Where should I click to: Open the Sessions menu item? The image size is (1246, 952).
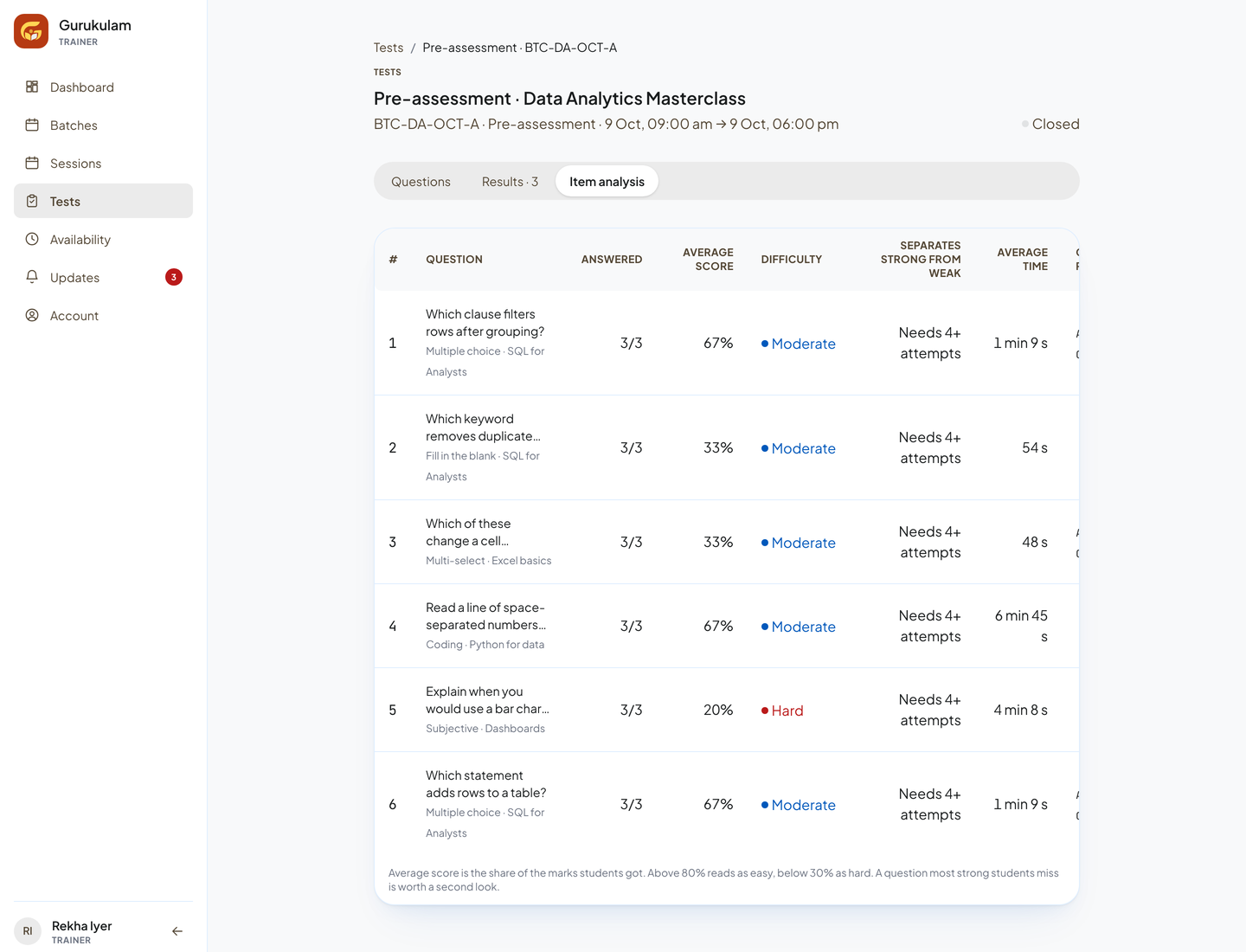[103, 163]
